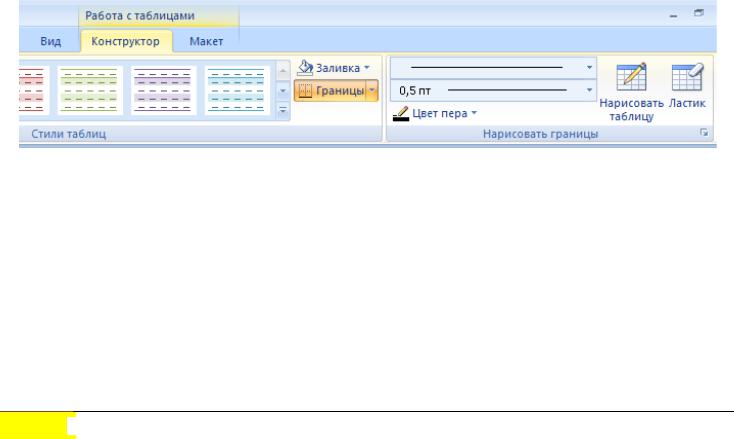Click the Заливка paint bucket icon
Image resolution: width=734 pixels, height=439 pixels.
point(305,68)
